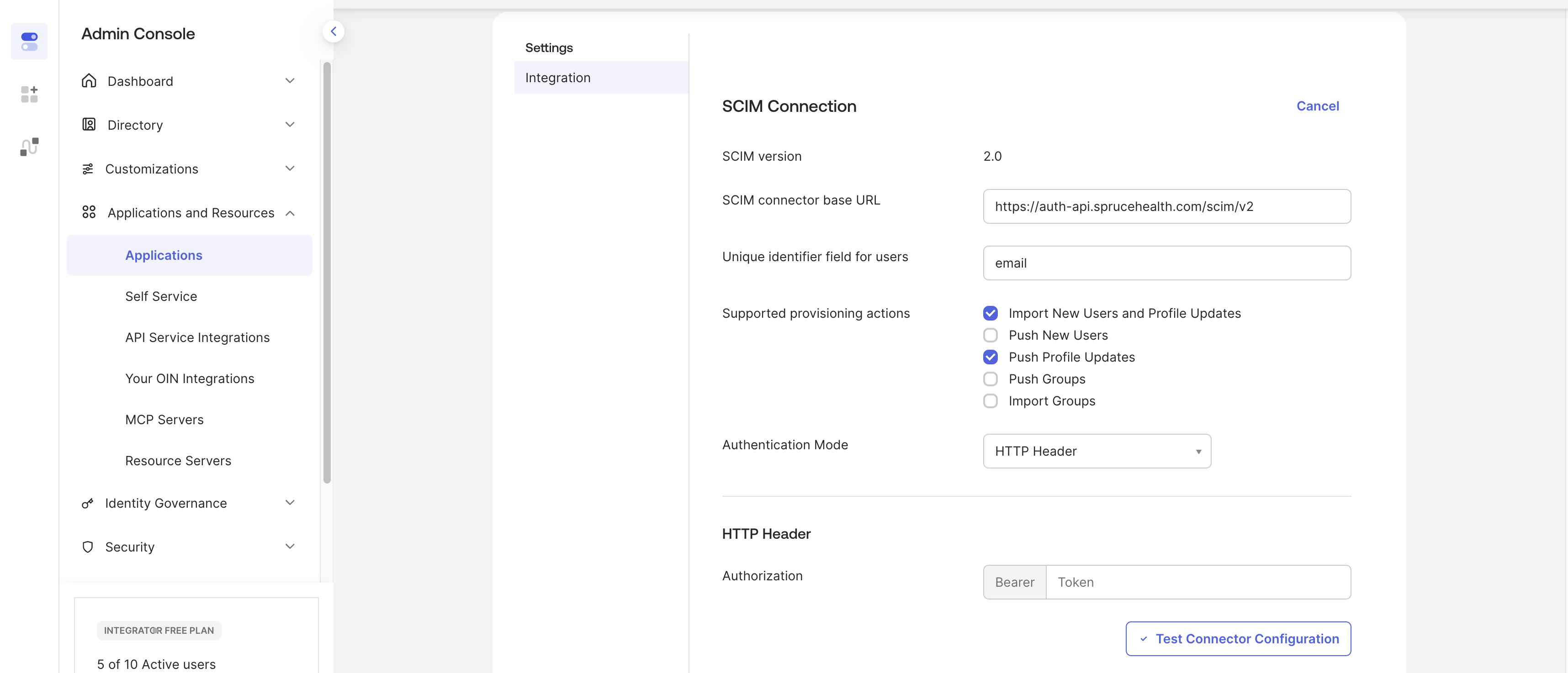Tick the Import Groups checkbox

pyautogui.click(x=991, y=401)
